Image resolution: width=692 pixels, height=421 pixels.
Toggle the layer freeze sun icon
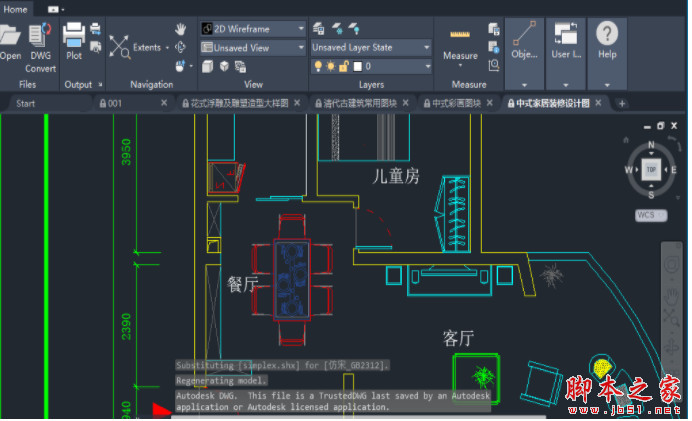tap(331, 66)
